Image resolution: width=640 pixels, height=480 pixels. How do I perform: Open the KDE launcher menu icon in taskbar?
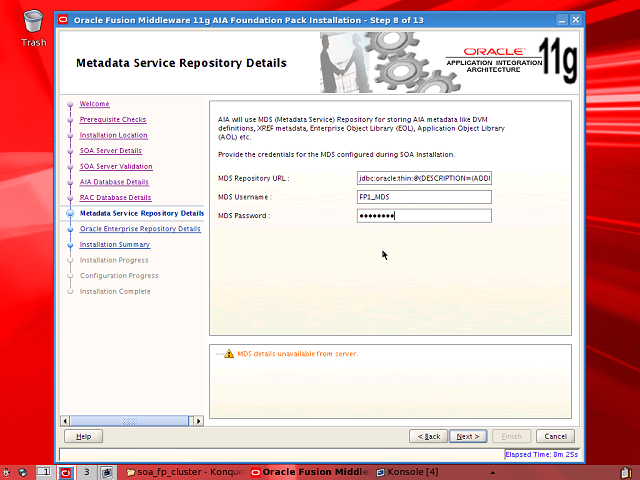tap(6, 472)
